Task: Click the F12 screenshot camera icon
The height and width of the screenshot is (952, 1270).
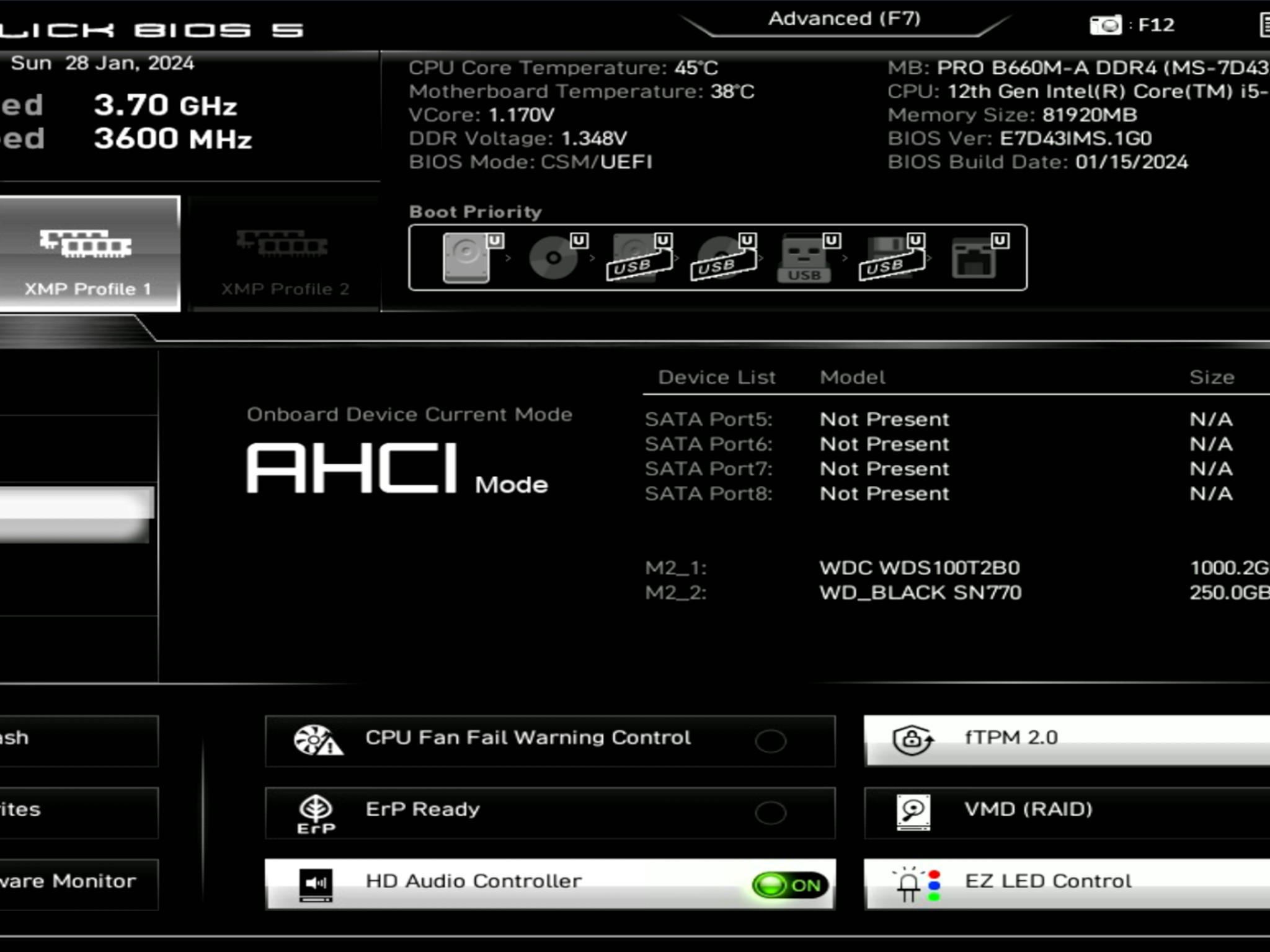Action: [x=1106, y=25]
